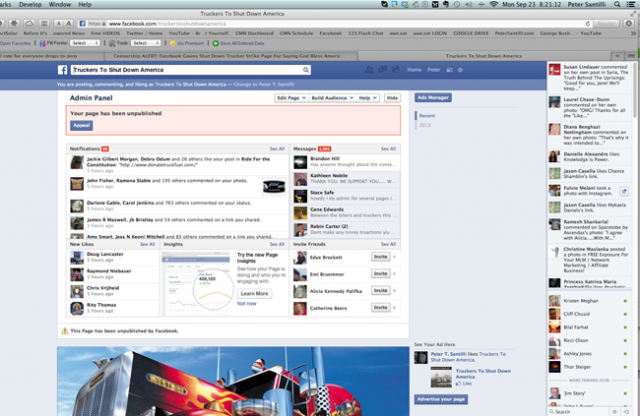Click See All next to Messages
The image size is (640, 416).
[388, 149]
